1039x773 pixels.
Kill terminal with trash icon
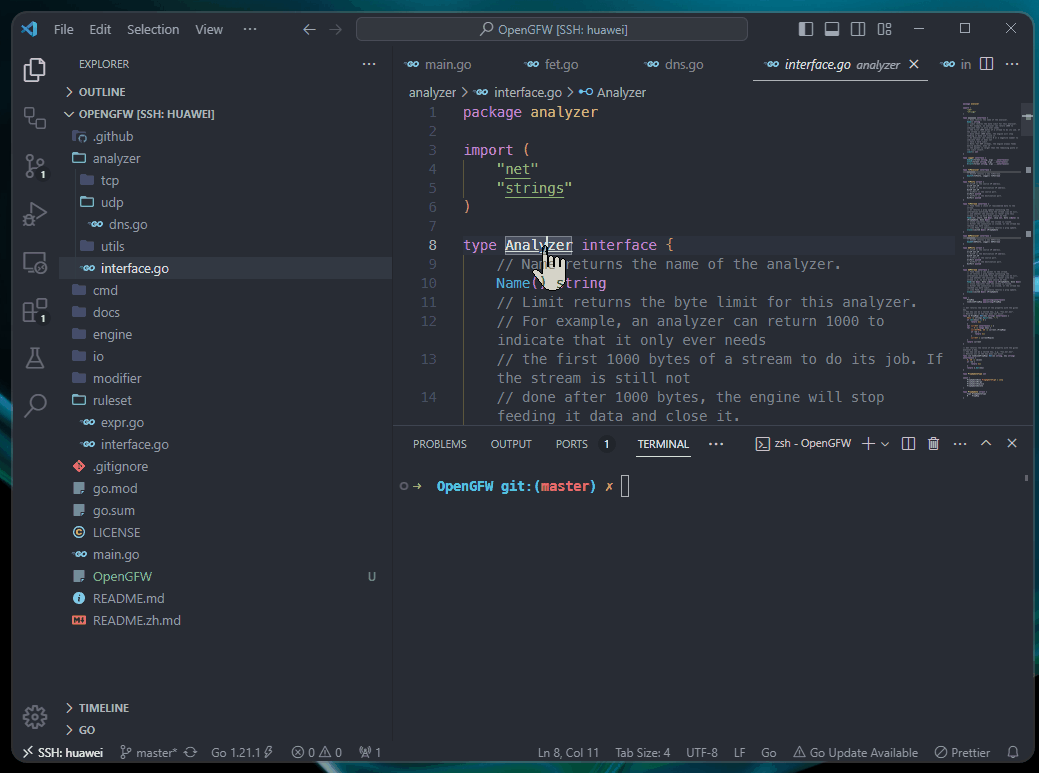click(x=933, y=444)
